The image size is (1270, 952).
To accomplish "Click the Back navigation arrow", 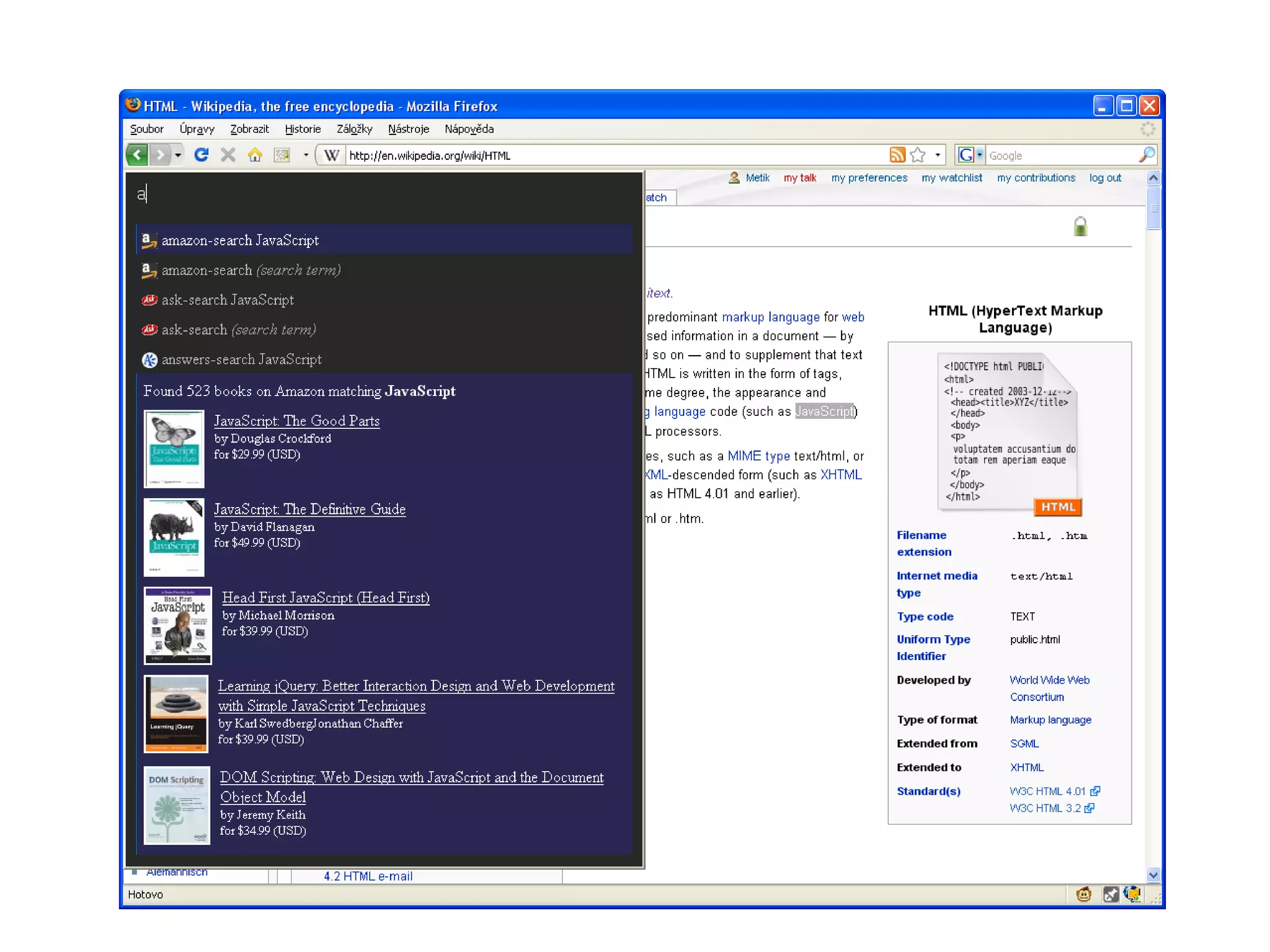I will pos(137,155).
